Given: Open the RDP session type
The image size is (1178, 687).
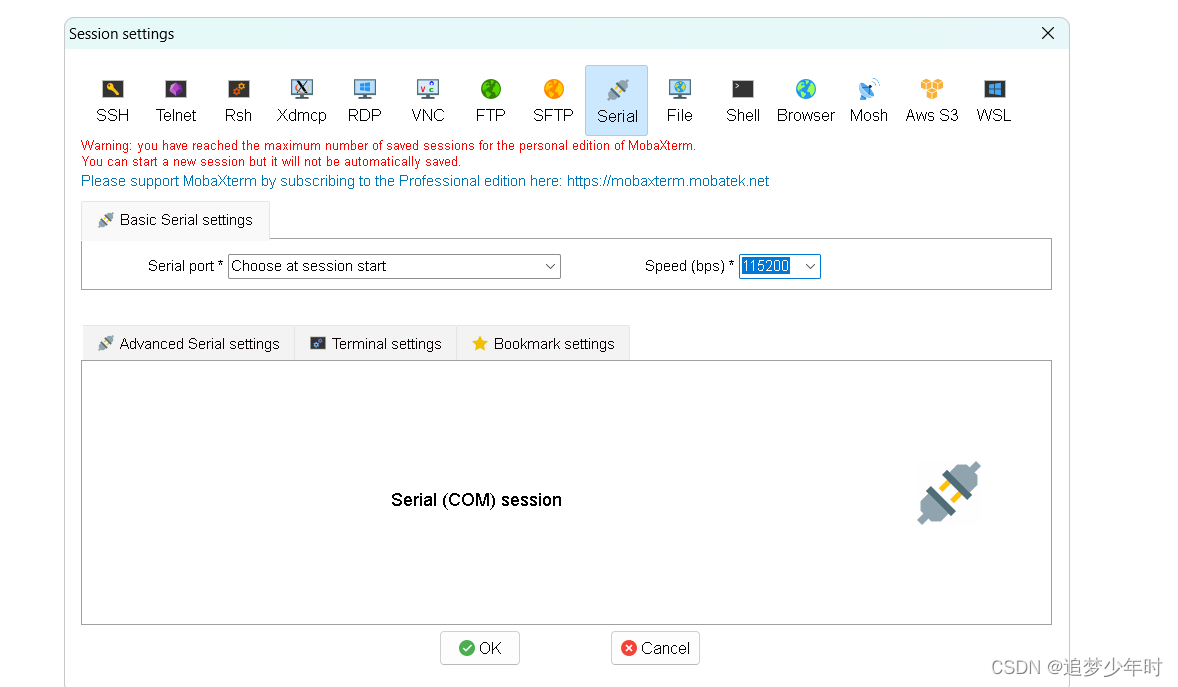Looking at the screenshot, I should tap(364, 101).
